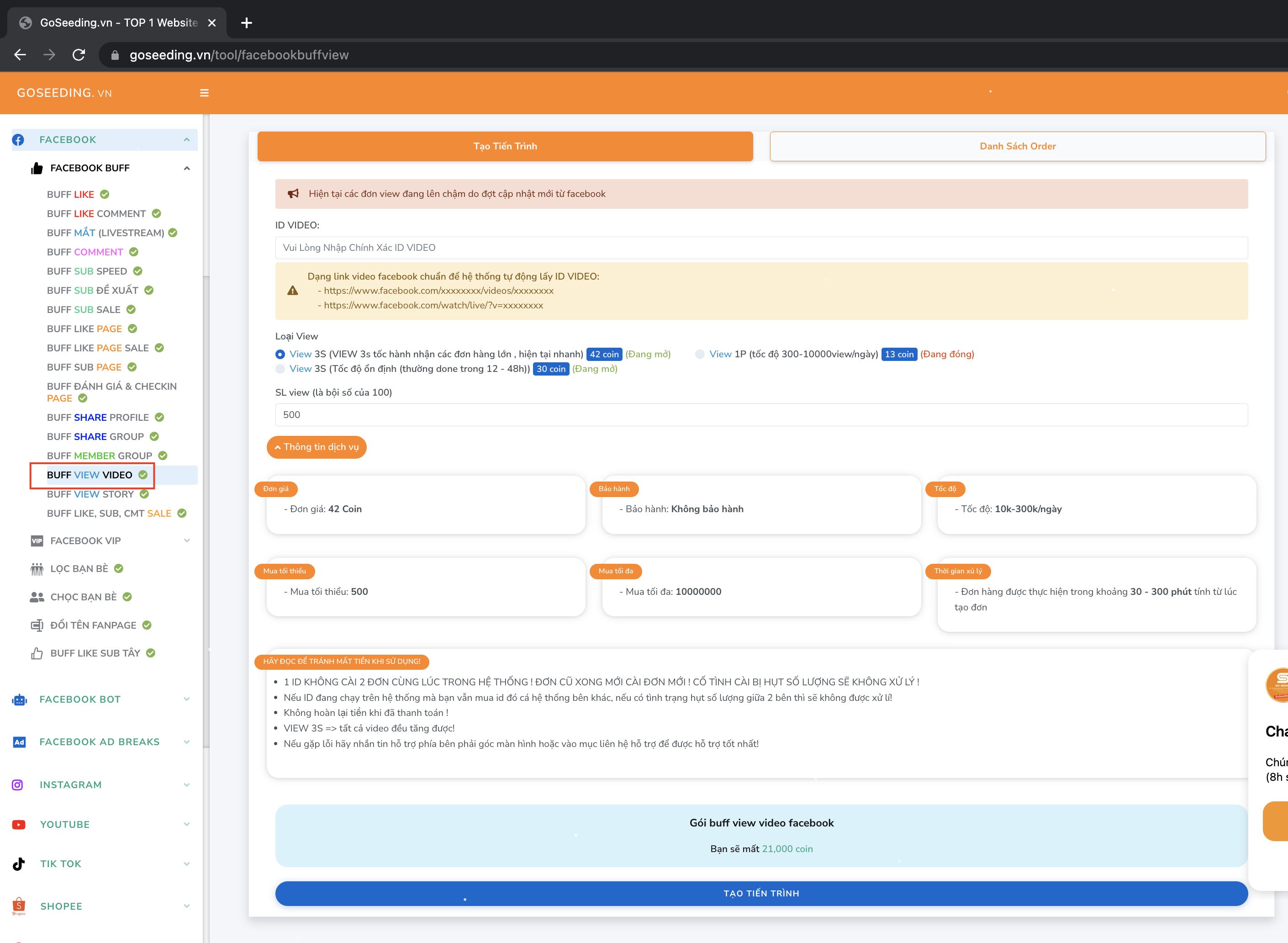Viewport: 1288px width, 943px height.
Task: Collapse the FACEBOOK sidebar section
Action: point(187,140)
